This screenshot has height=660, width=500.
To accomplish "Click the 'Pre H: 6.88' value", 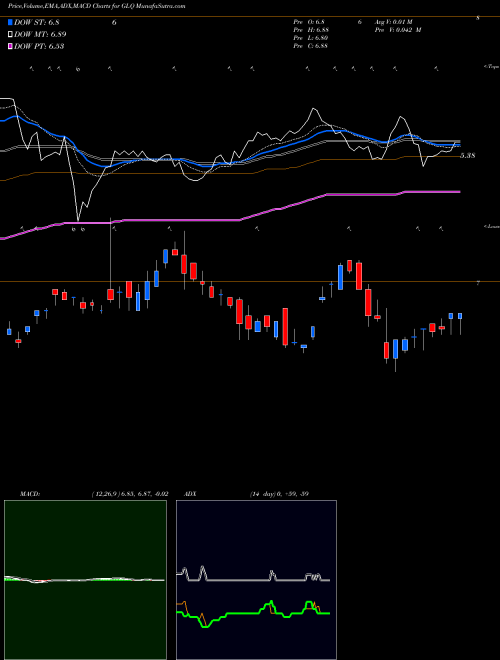I will point(311,30).
